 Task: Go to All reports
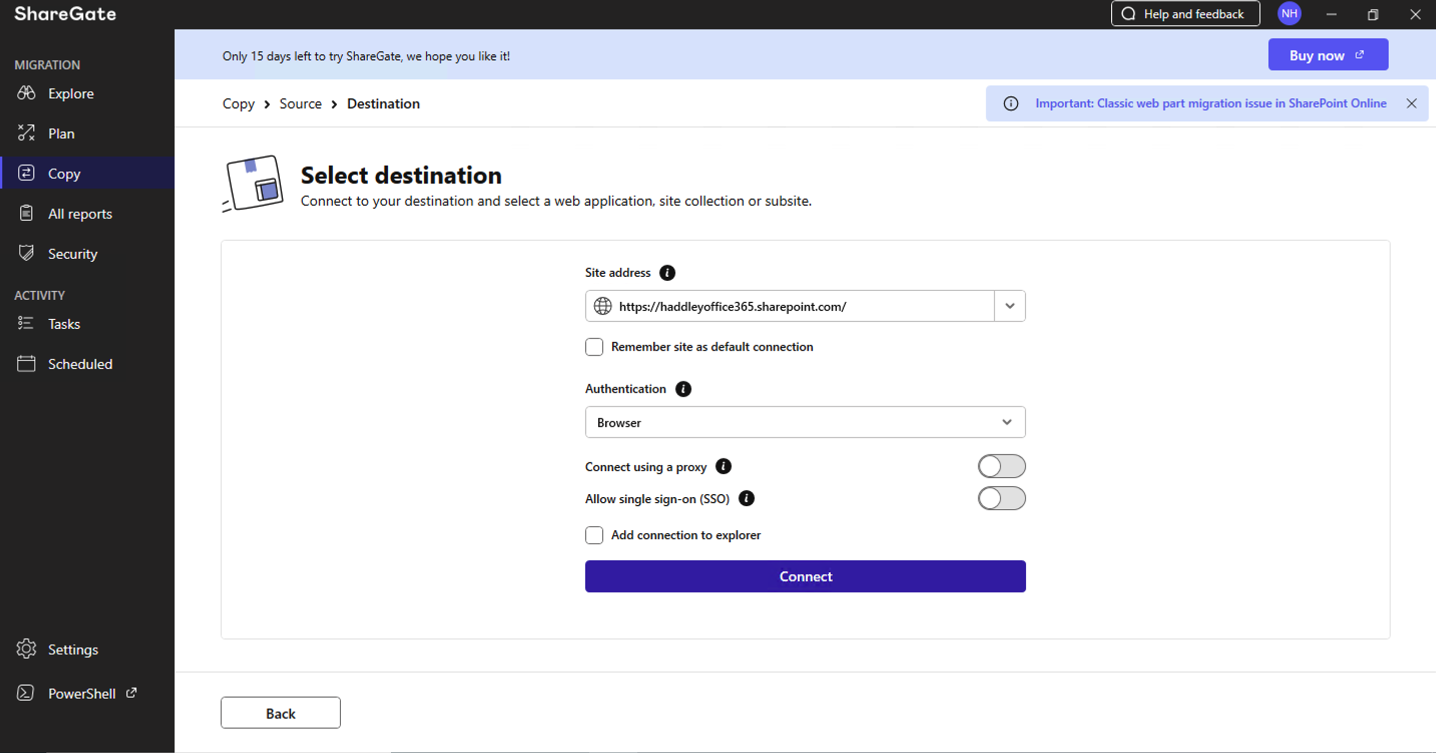tap(87, 213)
